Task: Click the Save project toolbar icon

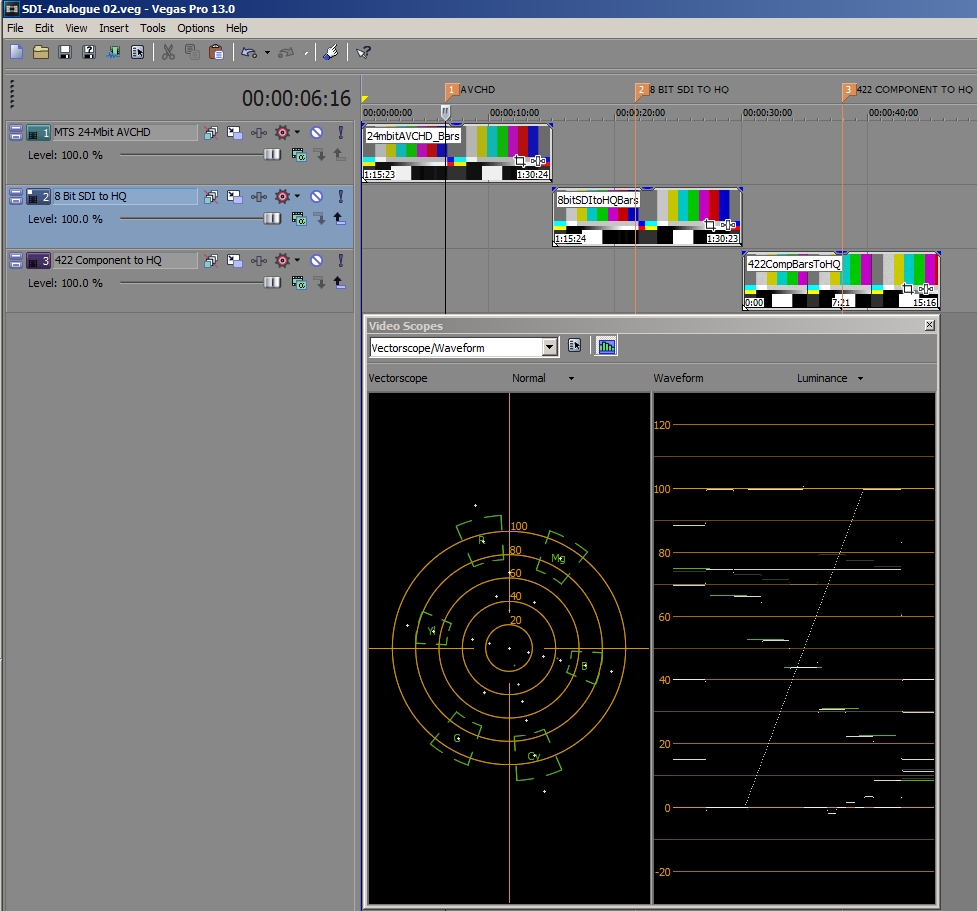Action: click(x=65, y=52)
